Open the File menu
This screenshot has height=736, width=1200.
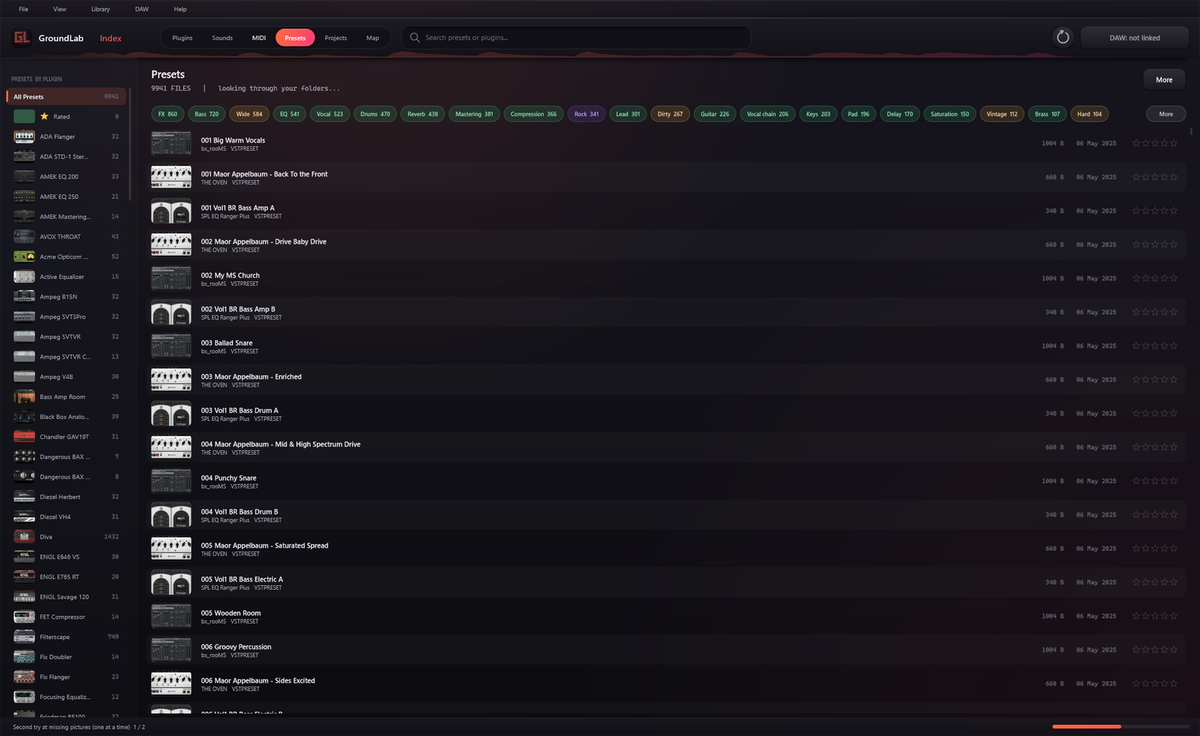[x=23, y=9]
